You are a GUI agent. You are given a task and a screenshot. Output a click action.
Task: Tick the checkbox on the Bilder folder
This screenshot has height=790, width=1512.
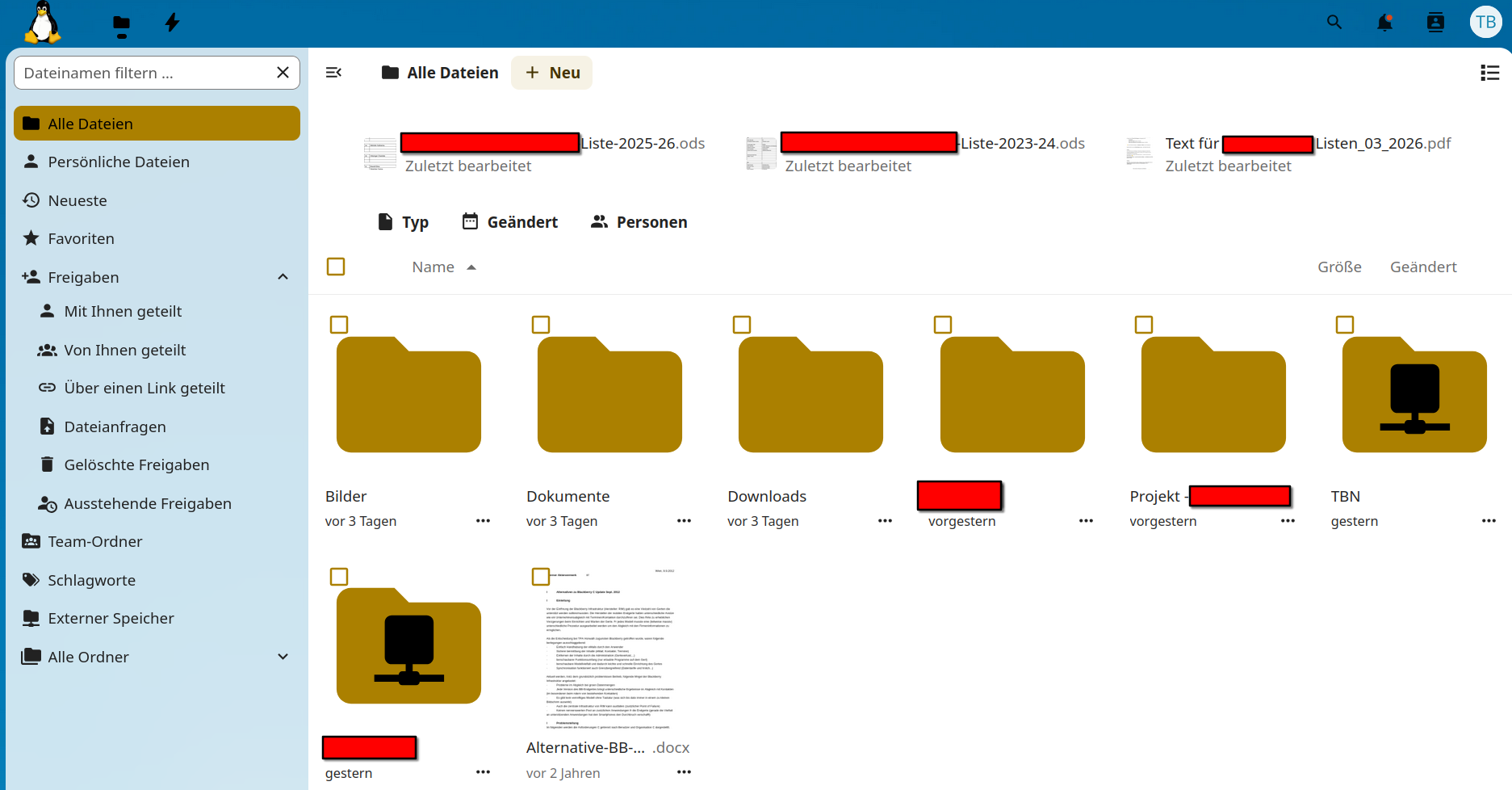339,325
